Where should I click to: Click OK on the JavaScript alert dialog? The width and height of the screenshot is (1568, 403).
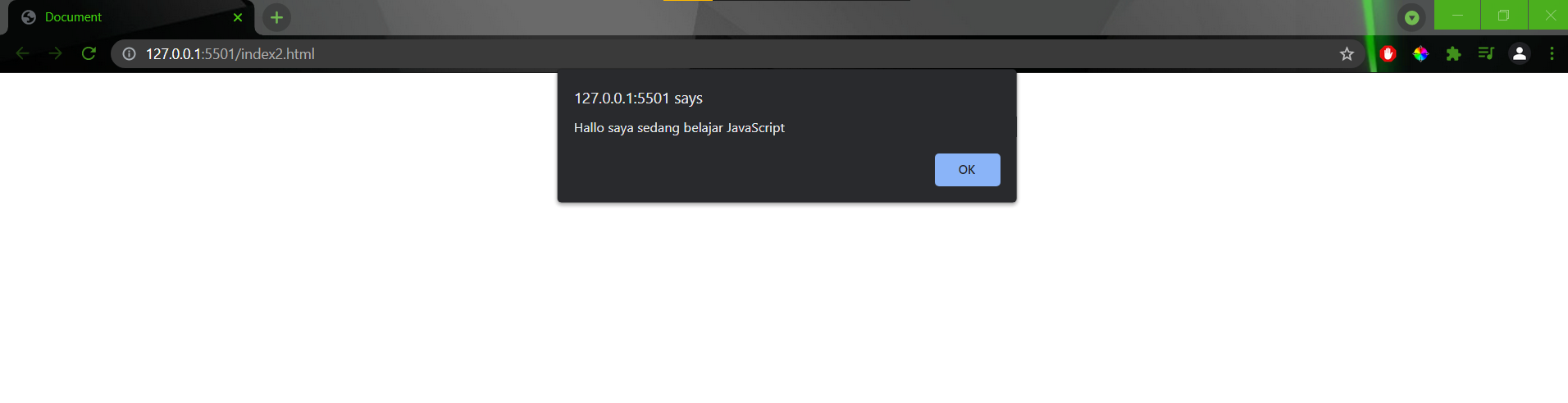(967, 170)
